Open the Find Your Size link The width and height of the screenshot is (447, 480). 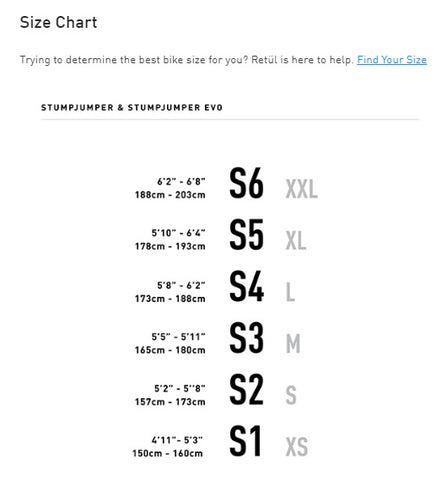point(392,60)
